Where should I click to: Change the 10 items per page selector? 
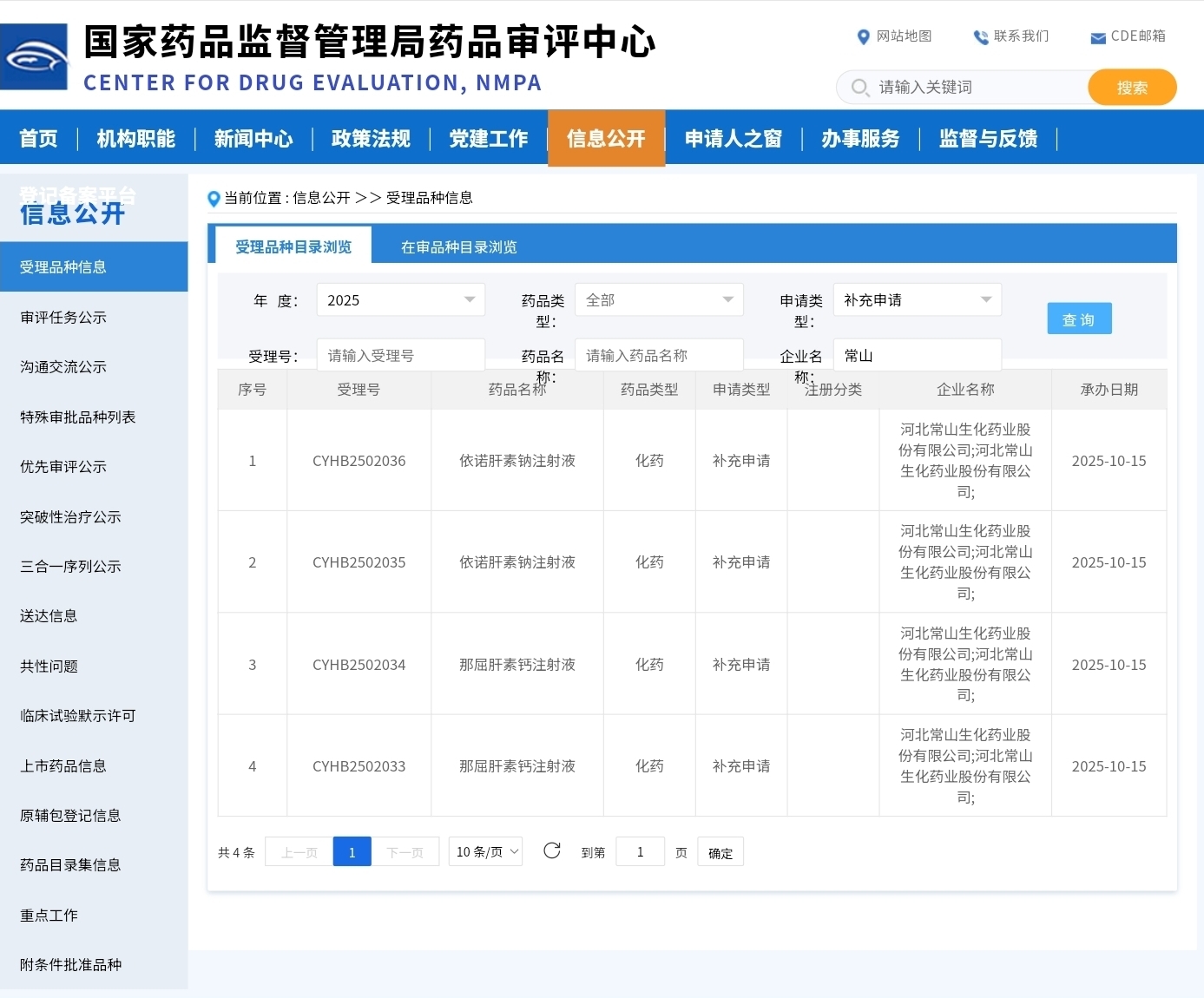[486, 852]
